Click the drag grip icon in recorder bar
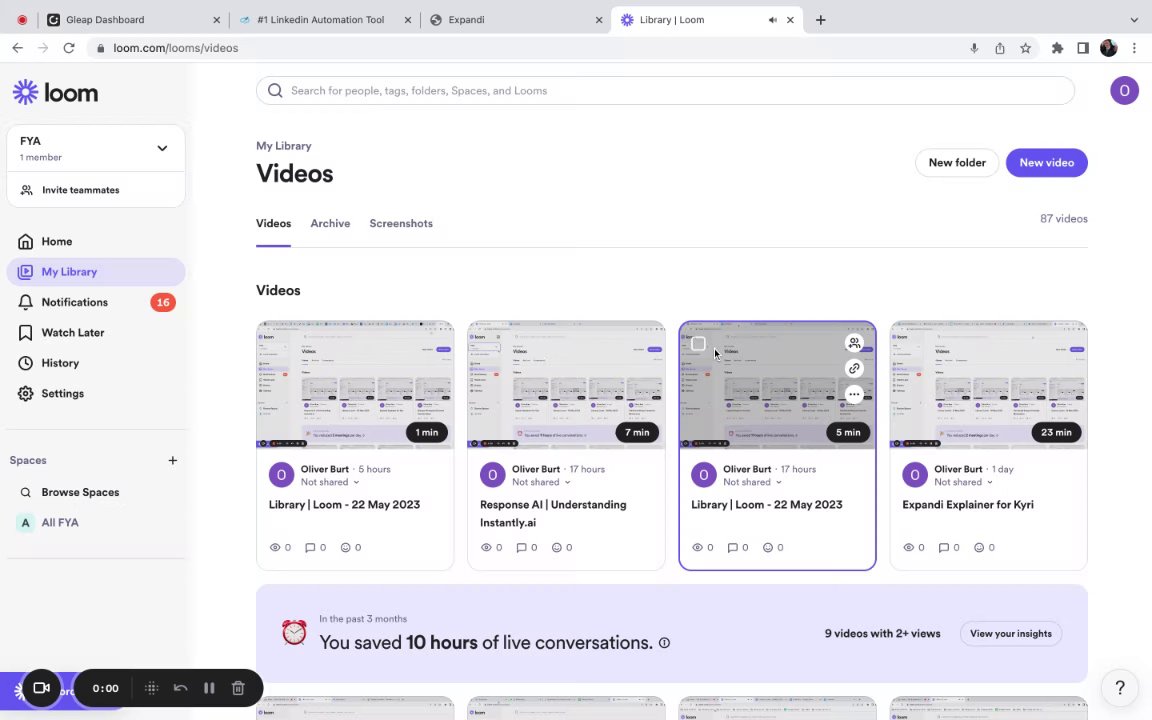1152x720 pixels. pos(151,688)
